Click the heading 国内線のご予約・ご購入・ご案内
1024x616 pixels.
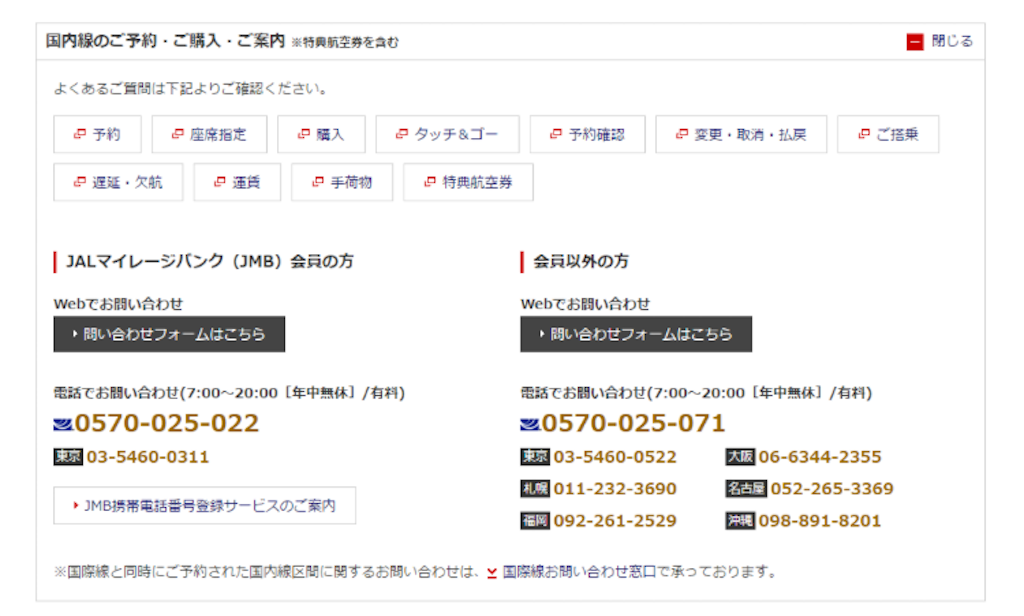click(x=165, y=41)
